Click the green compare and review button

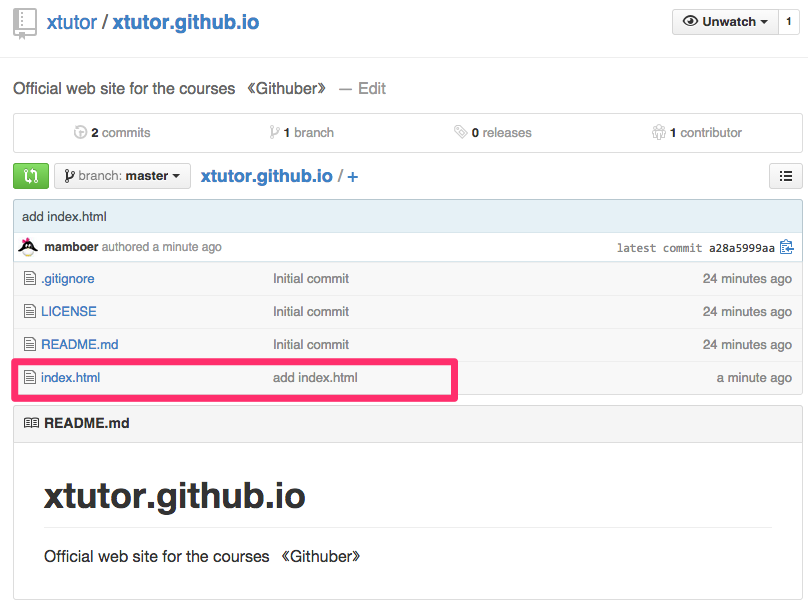point(31,176)
